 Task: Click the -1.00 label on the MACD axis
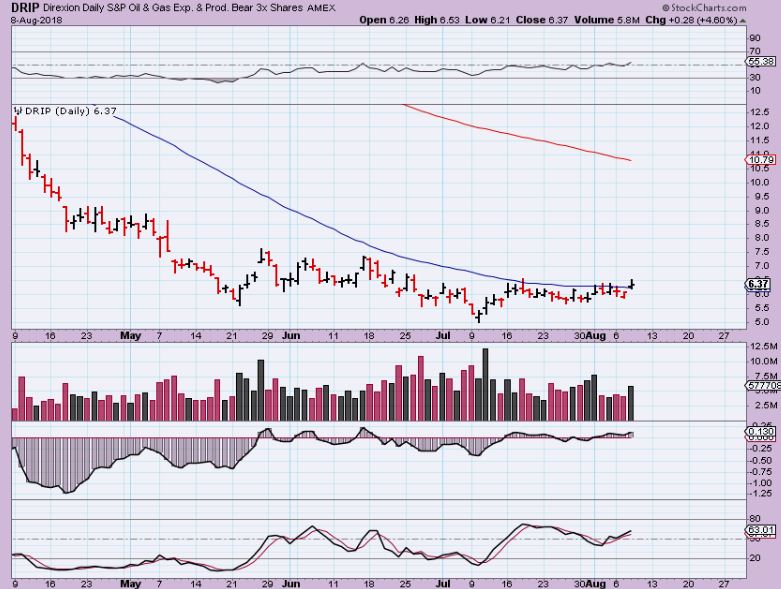click(761, 483)
